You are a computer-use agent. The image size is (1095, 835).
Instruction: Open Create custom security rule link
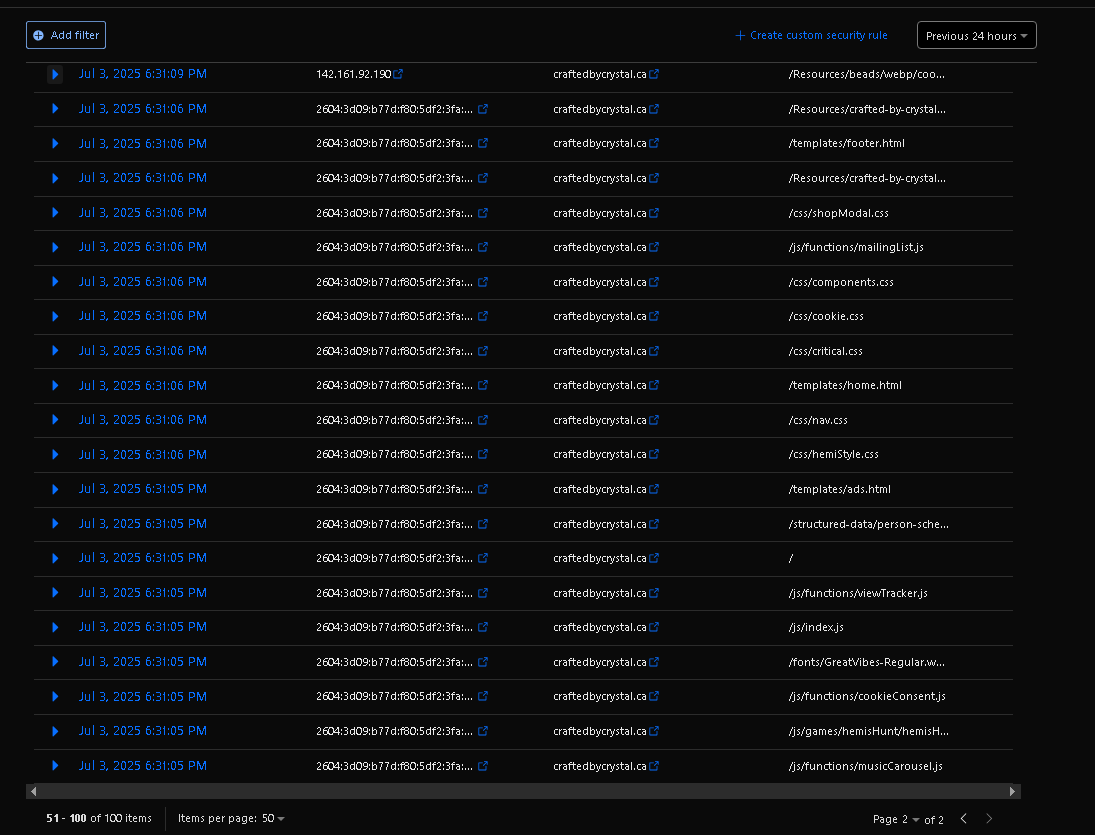[811, 35]
